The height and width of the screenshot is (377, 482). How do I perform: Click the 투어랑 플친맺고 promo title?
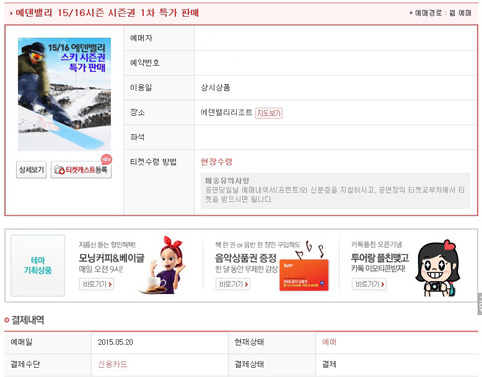[x=380, y=258]
